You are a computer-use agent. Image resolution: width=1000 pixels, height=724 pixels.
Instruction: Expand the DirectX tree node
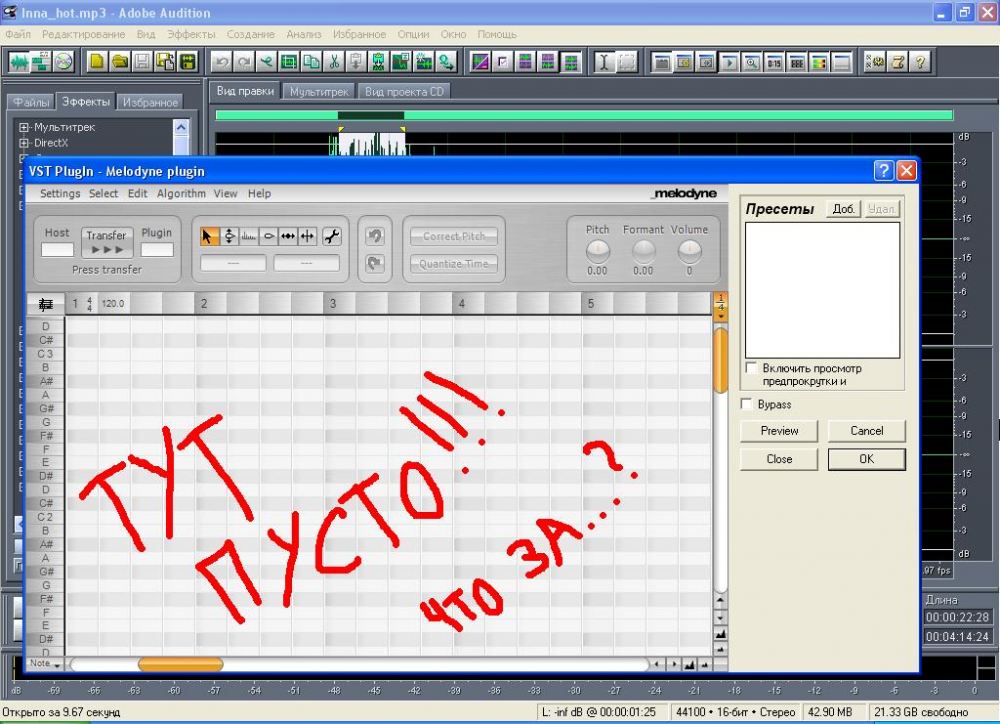pos(24,143)
